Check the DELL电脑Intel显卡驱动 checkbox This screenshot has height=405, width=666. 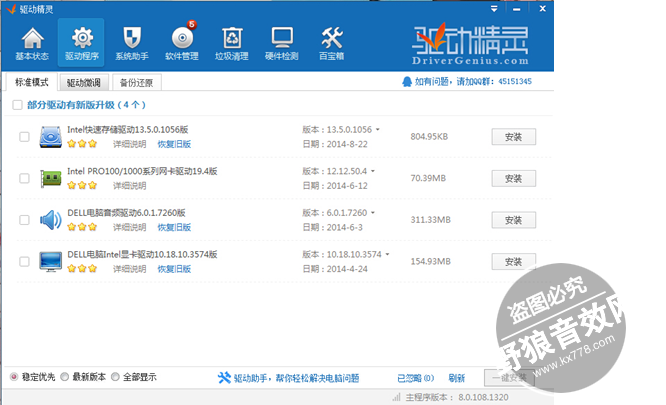pyautogui.click(x=24, y=262)
